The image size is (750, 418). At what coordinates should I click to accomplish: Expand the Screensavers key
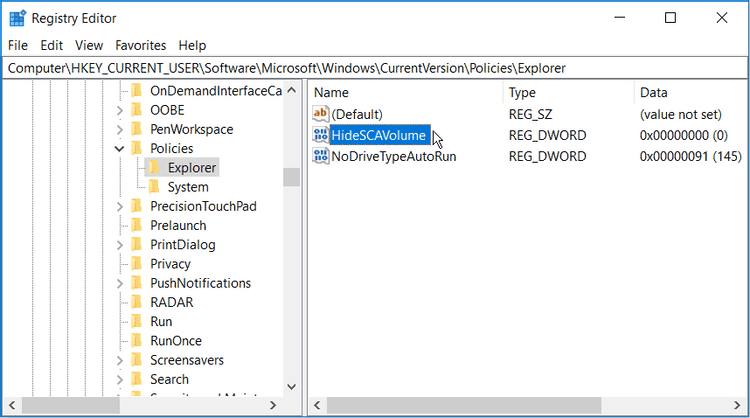tap(120, 360)
